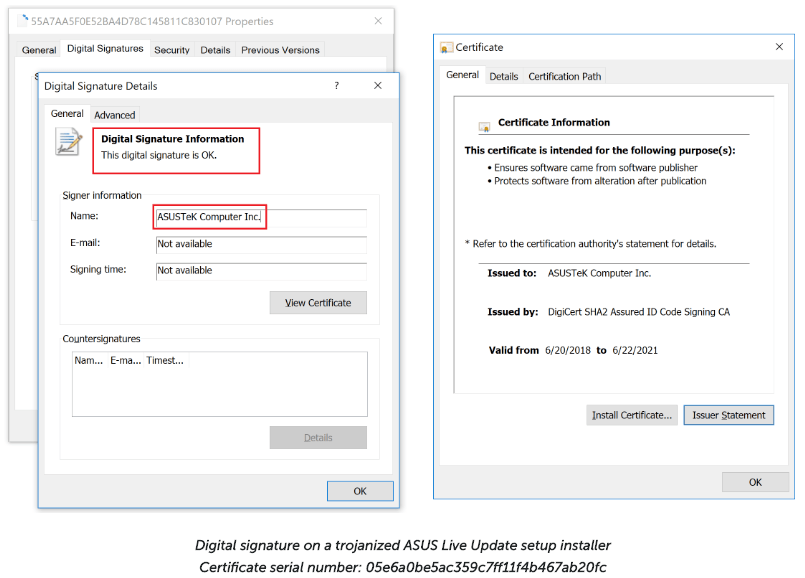
Task: Open the Details tab of the Certificate window
Action: (504, 76)
